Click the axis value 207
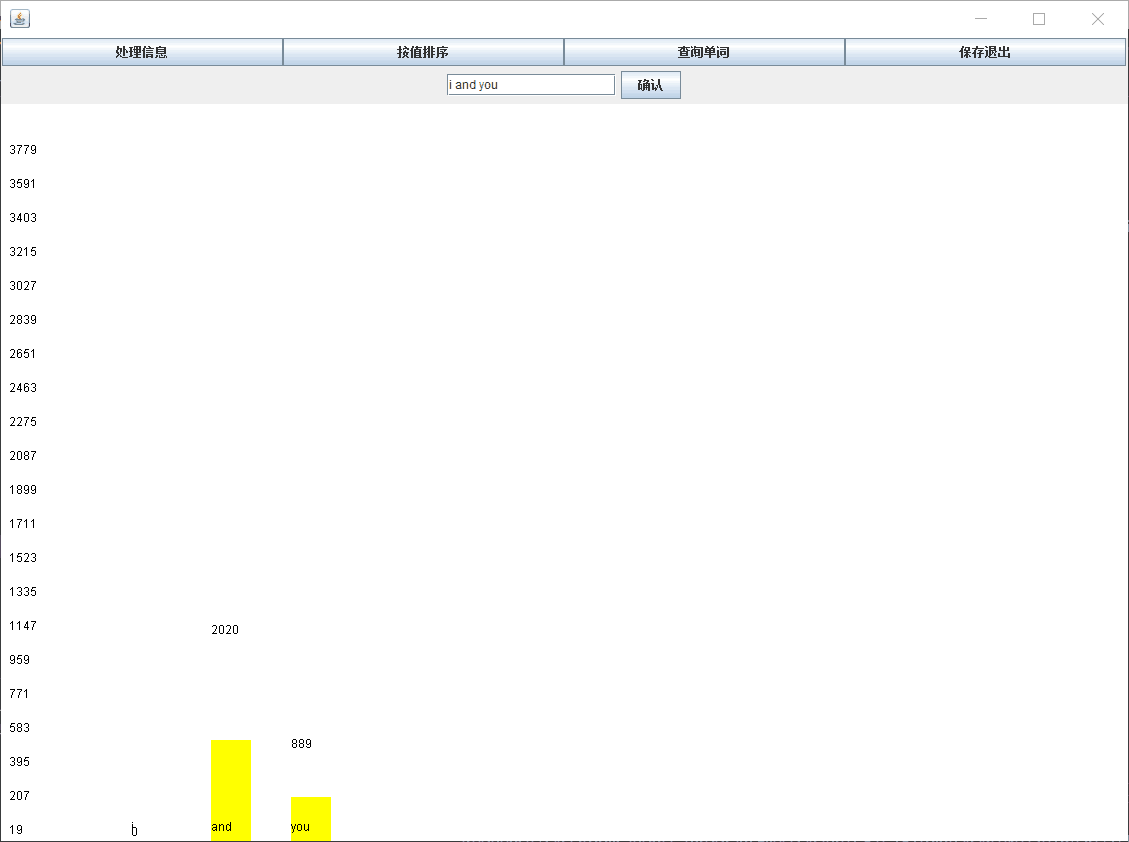The width and height of the screenshot is (1129, 842). pyautogui.click(x=19, y=796)
